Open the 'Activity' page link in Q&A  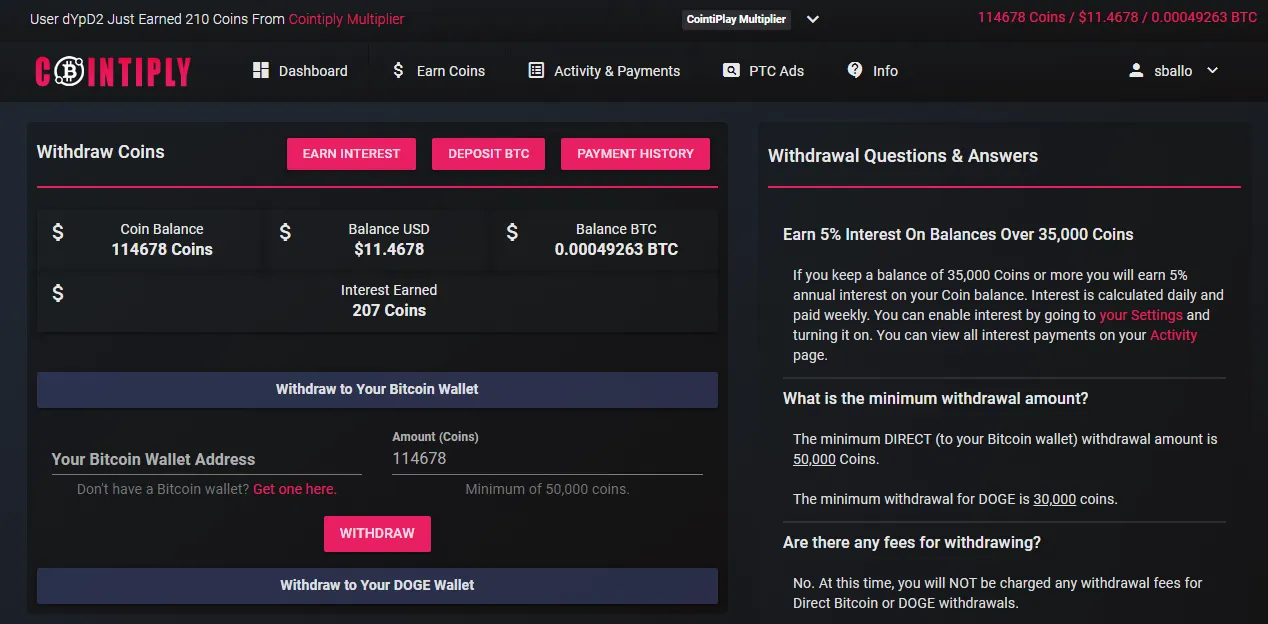(x=1173, y=335)
